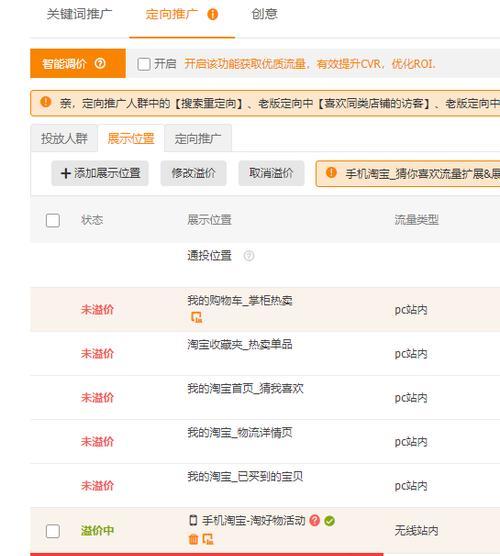The width and height of the screenshot is (500, 556).
Task: Click the 添加展示位置 button
Action: (x=100, y=173)
